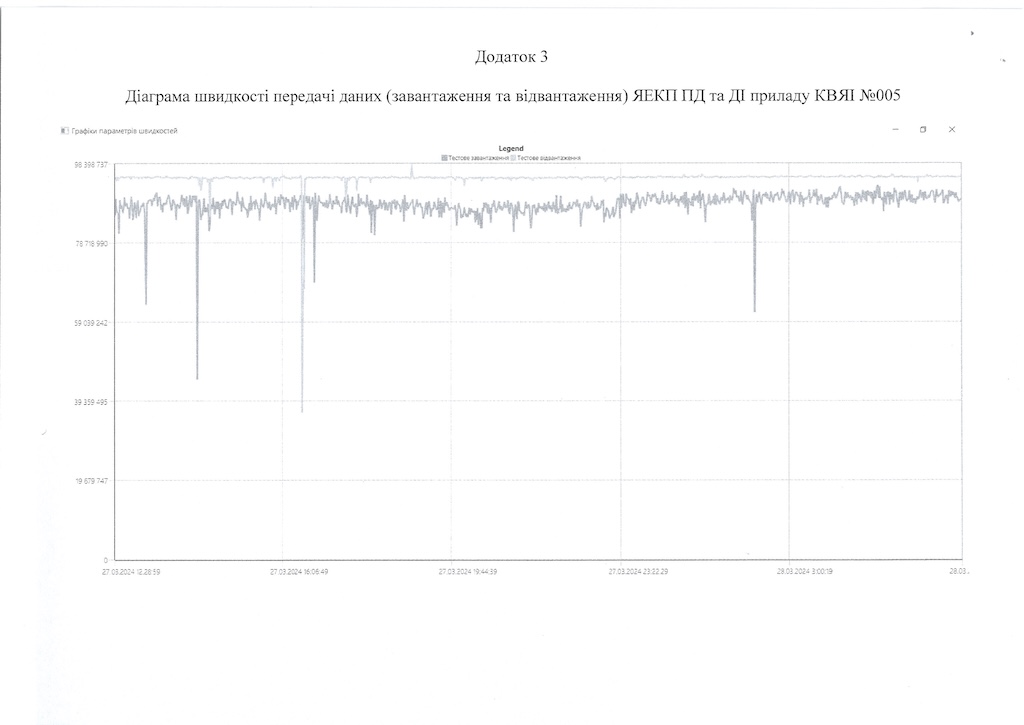The image size is (1024, 725).
Task: Click the 27.03.2024 23:22:29 time axis label
Action: [x=637, y=572]
